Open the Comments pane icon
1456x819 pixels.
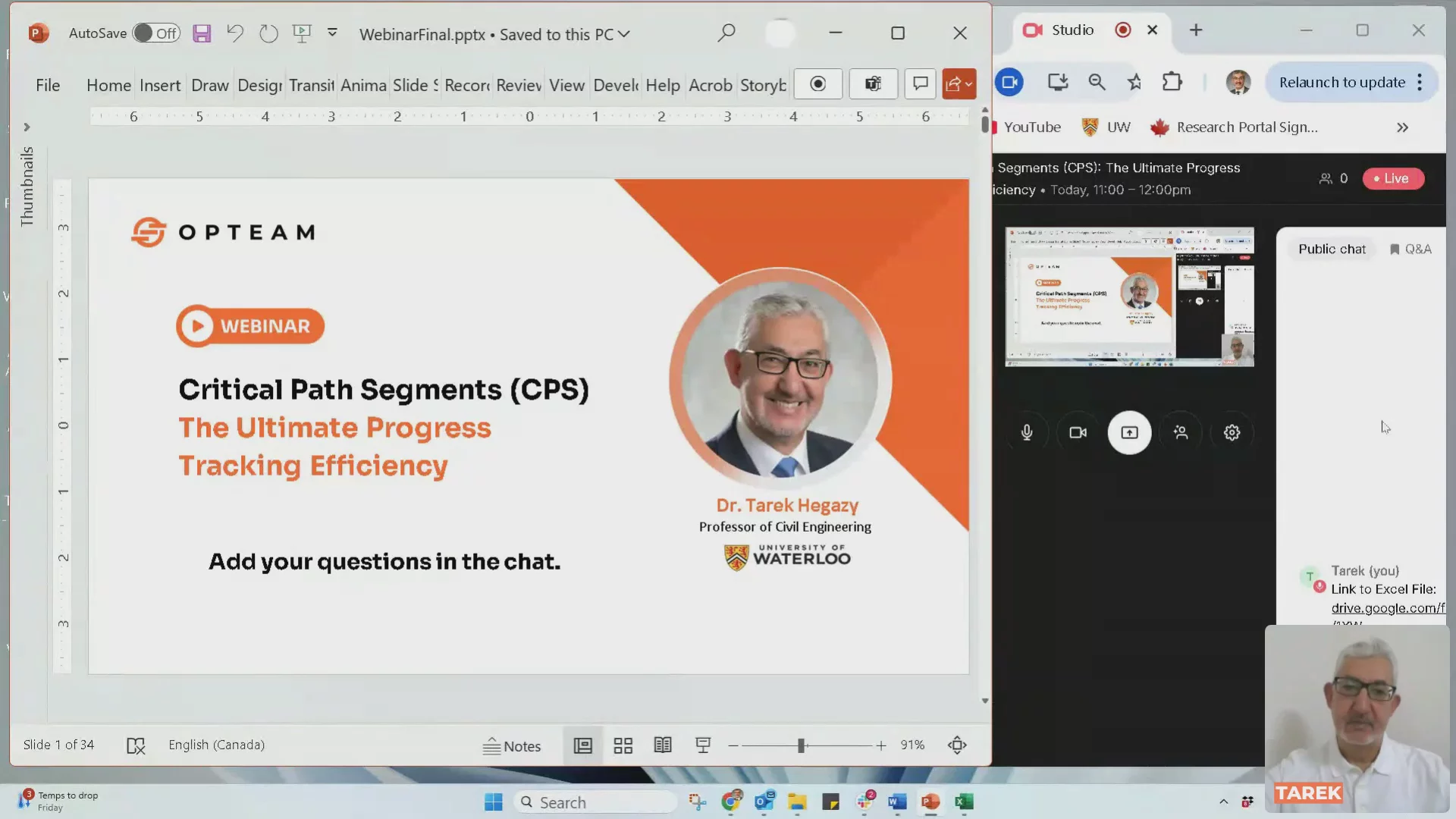pos(920,84)
